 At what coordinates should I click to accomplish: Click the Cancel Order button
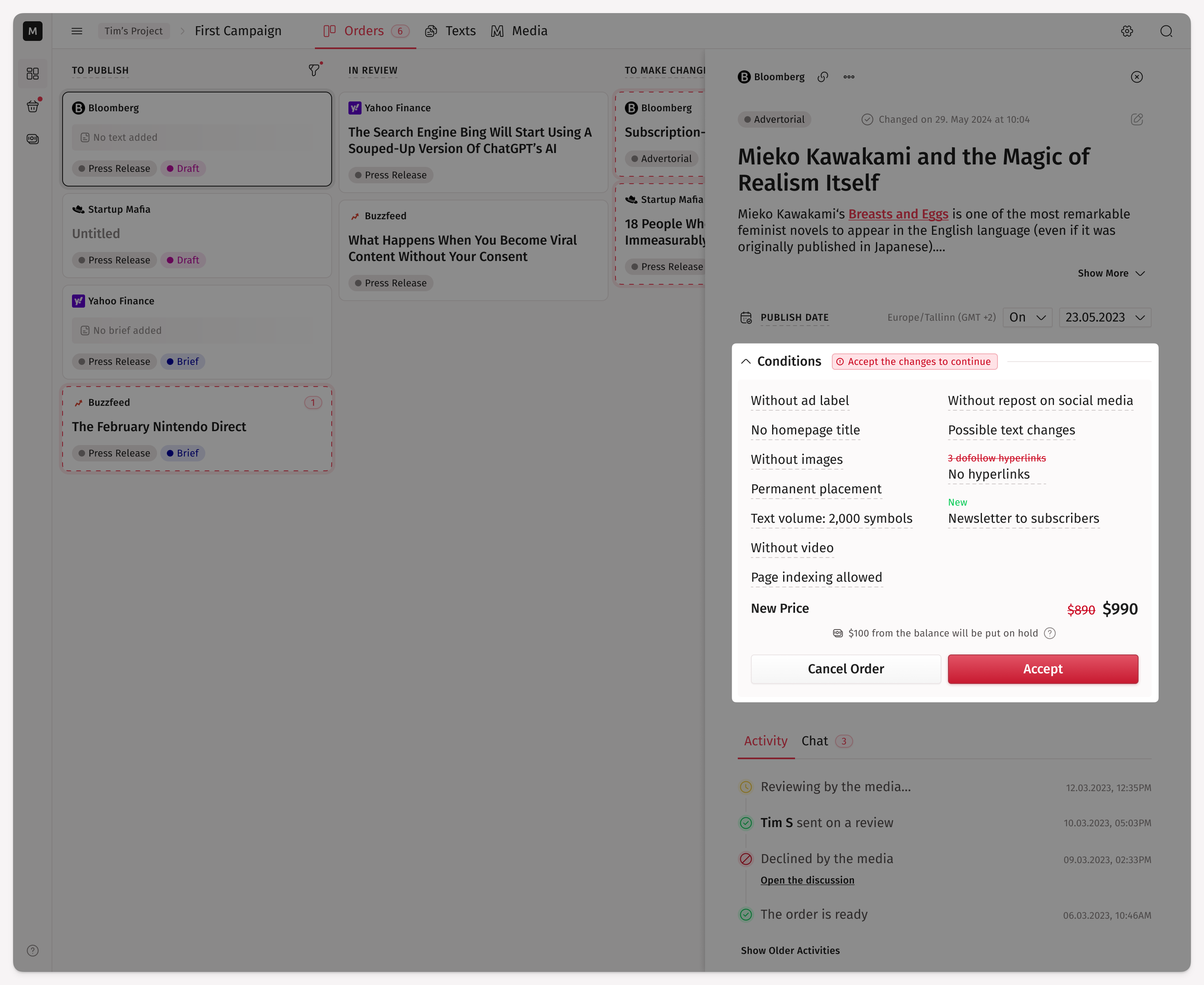click(846, 669)
